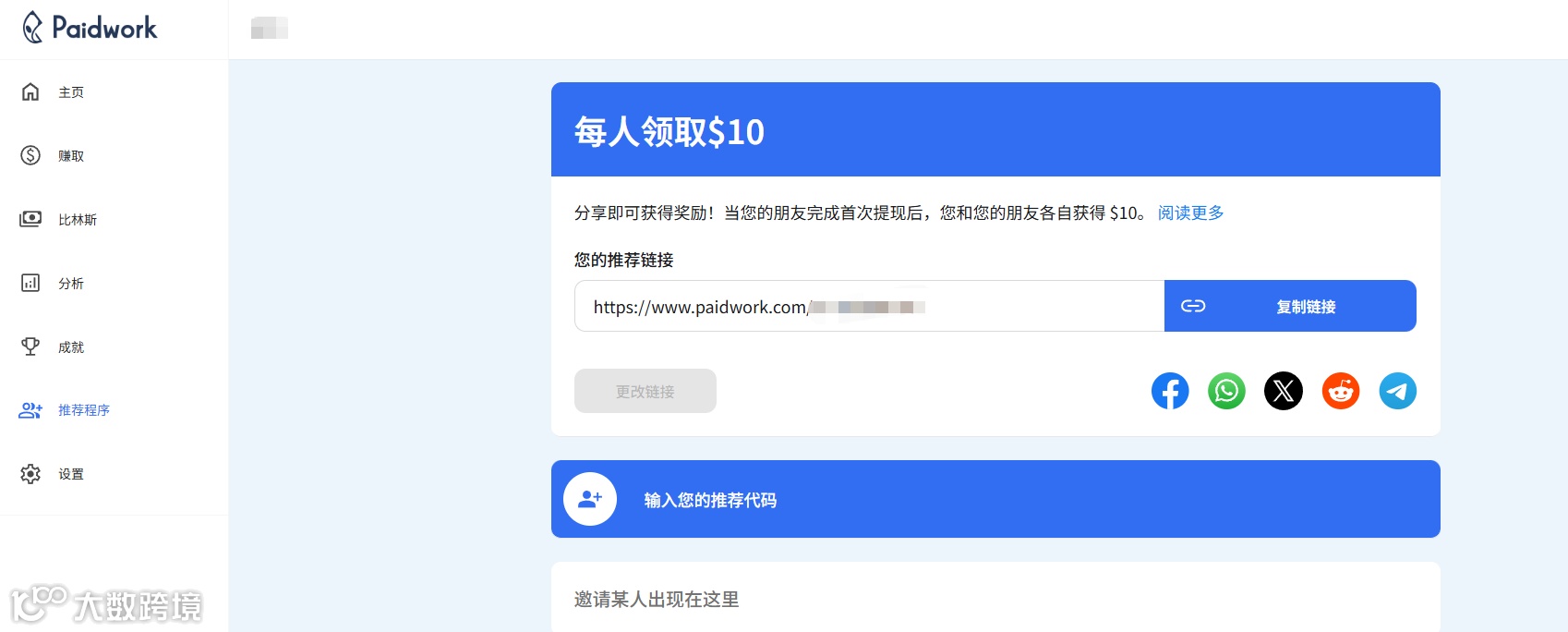Click the referral link text field

coord(869,306)
